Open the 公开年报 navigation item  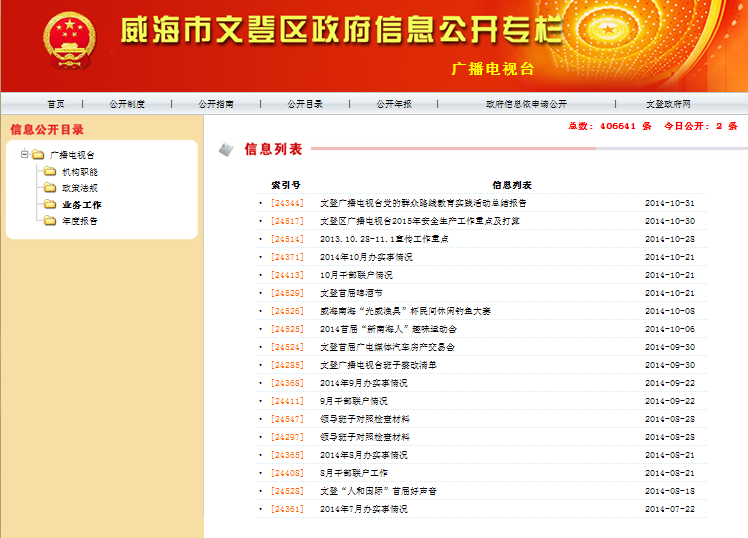[x=394, y=104]
